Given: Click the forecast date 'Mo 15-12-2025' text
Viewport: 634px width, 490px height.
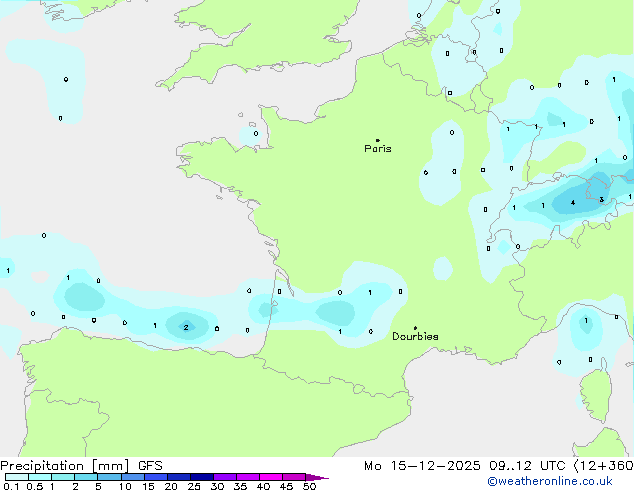Looking at the screenshot, I should tap(422, 466).
